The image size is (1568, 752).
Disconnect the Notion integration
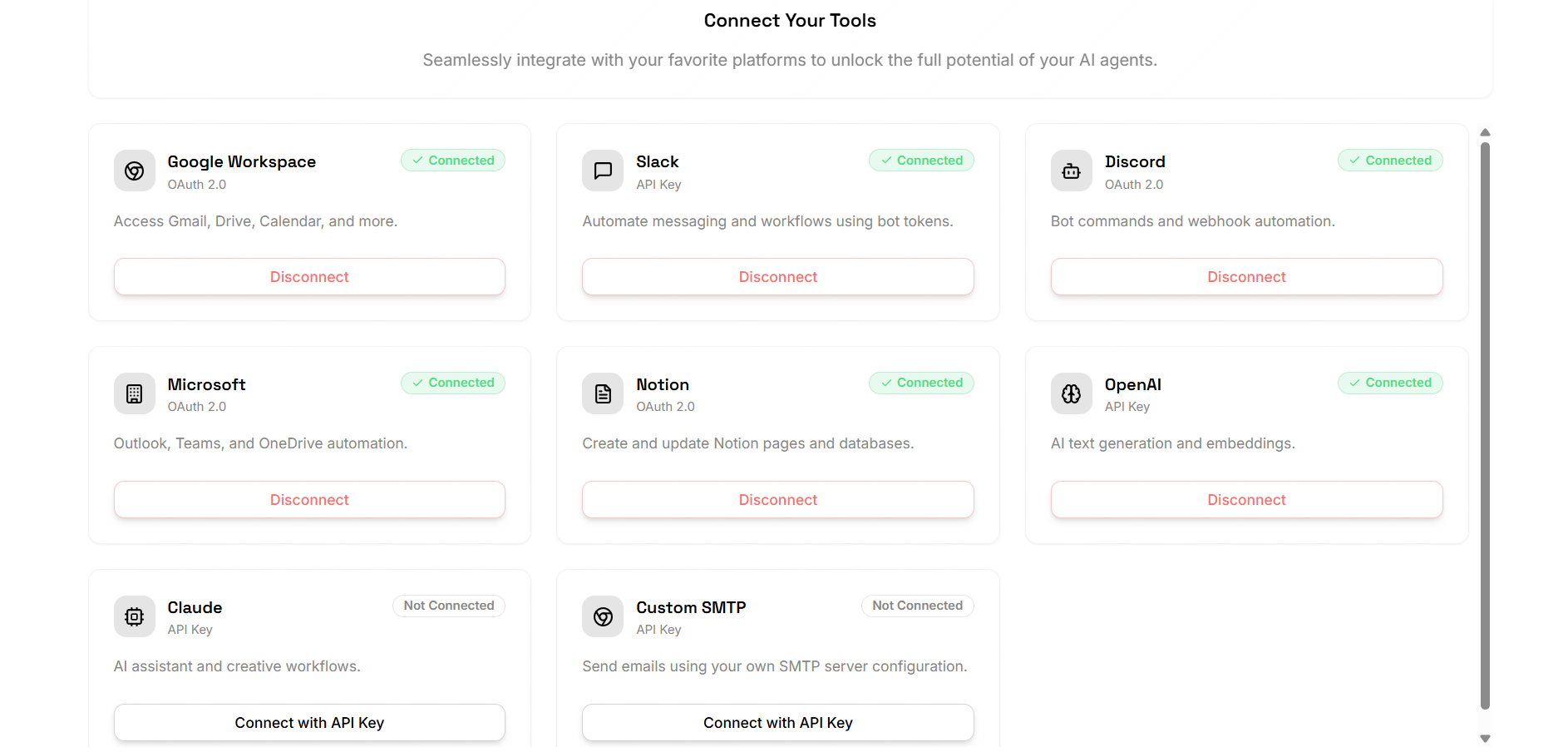[777, 500]
